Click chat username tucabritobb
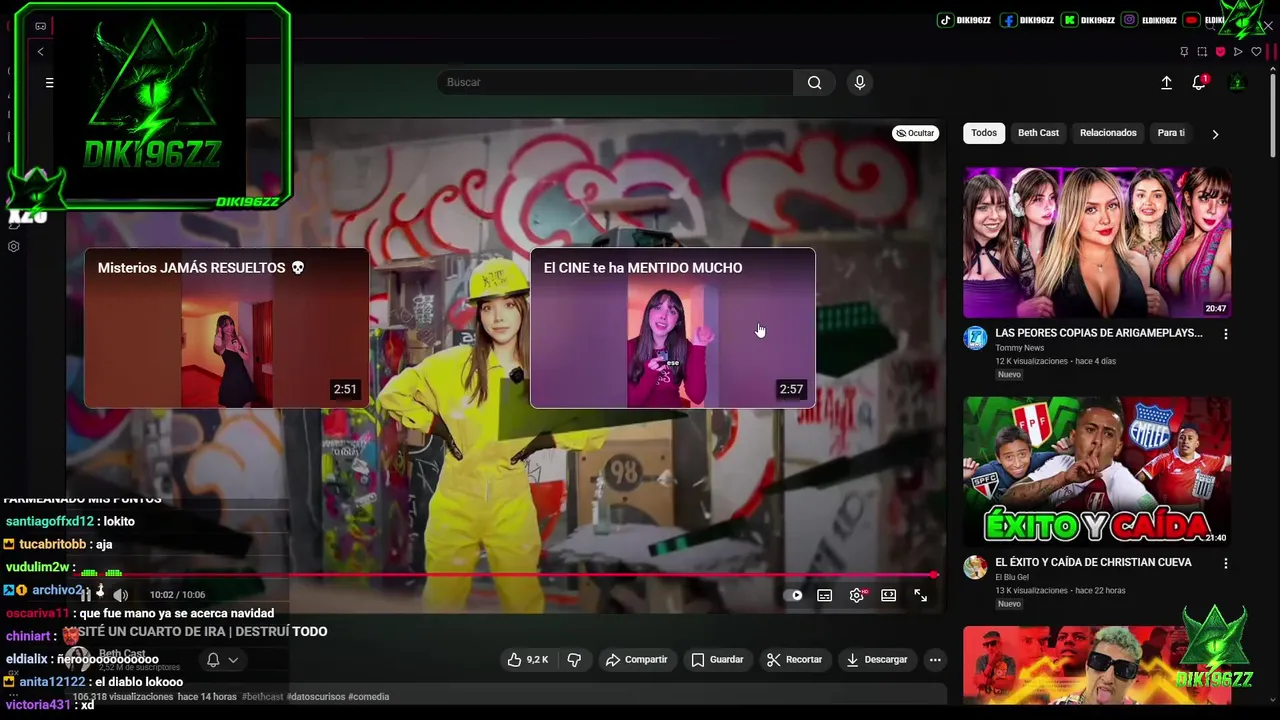The width and height of the screenshot is (1280, 720). [x=52, y=544]
